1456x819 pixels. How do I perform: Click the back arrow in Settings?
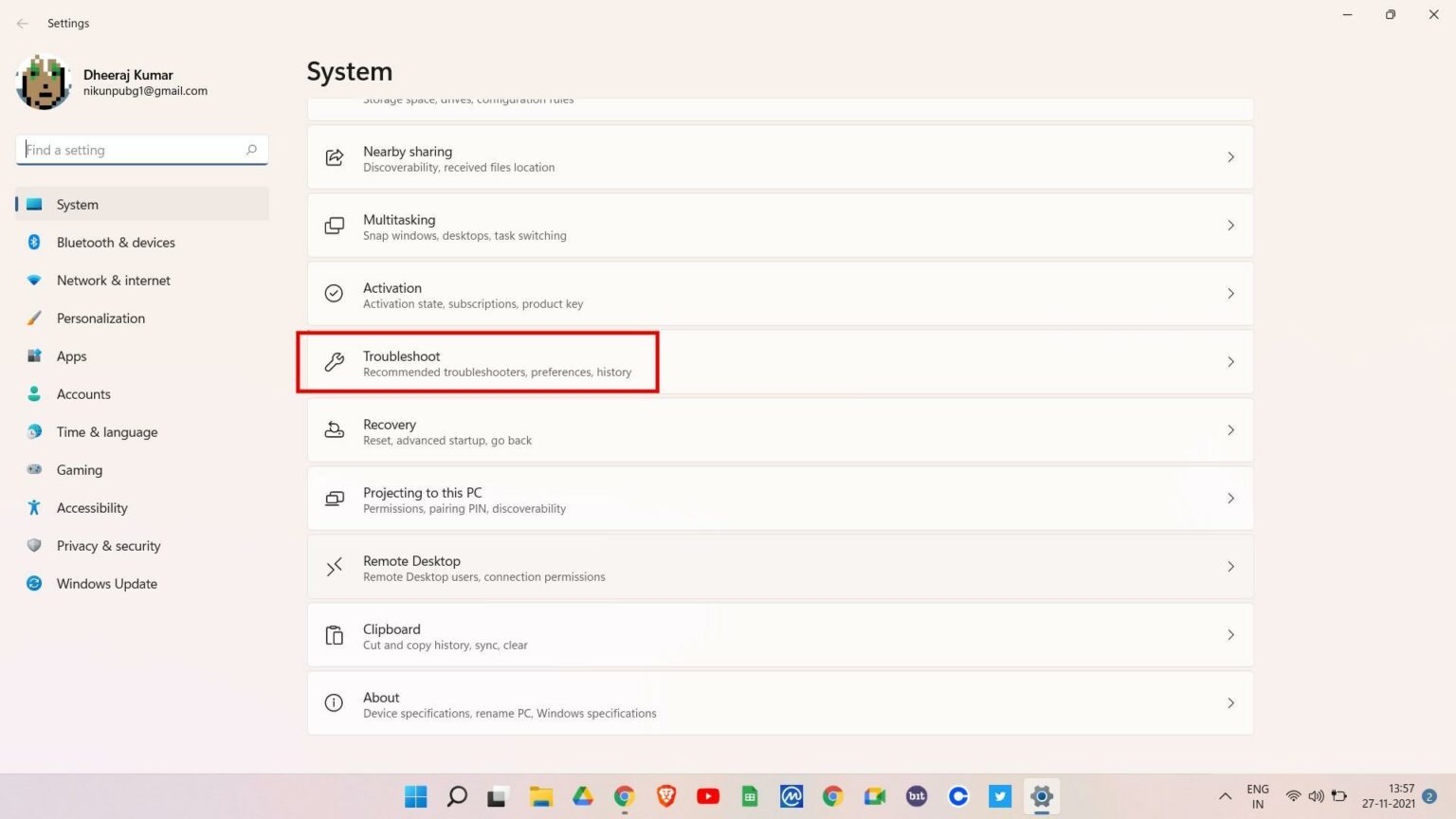coord(22,23)
